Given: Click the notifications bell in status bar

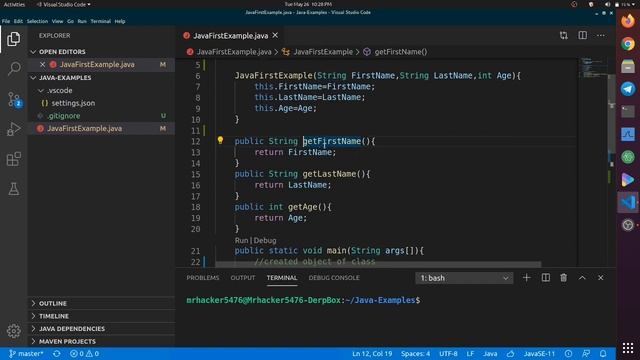Looking at the screenshot, I should 603,353.
